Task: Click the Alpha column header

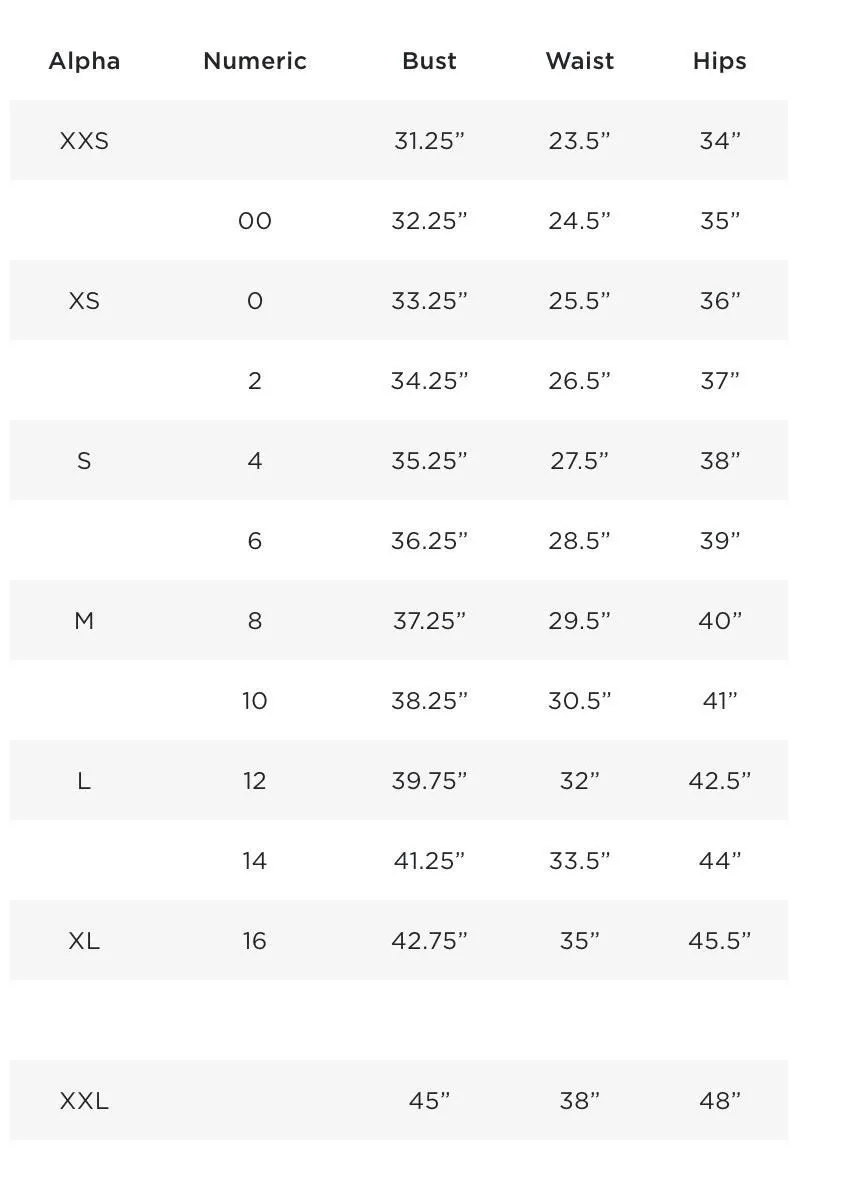Action: pyautogui.click(x=84, y=61)
